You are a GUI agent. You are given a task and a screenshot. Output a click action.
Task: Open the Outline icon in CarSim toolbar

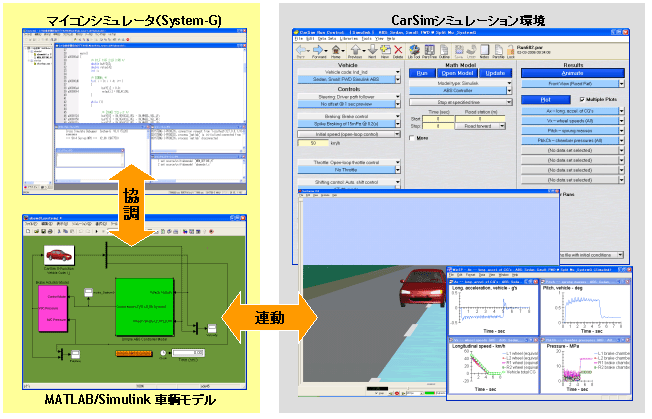tap(445, 50)
